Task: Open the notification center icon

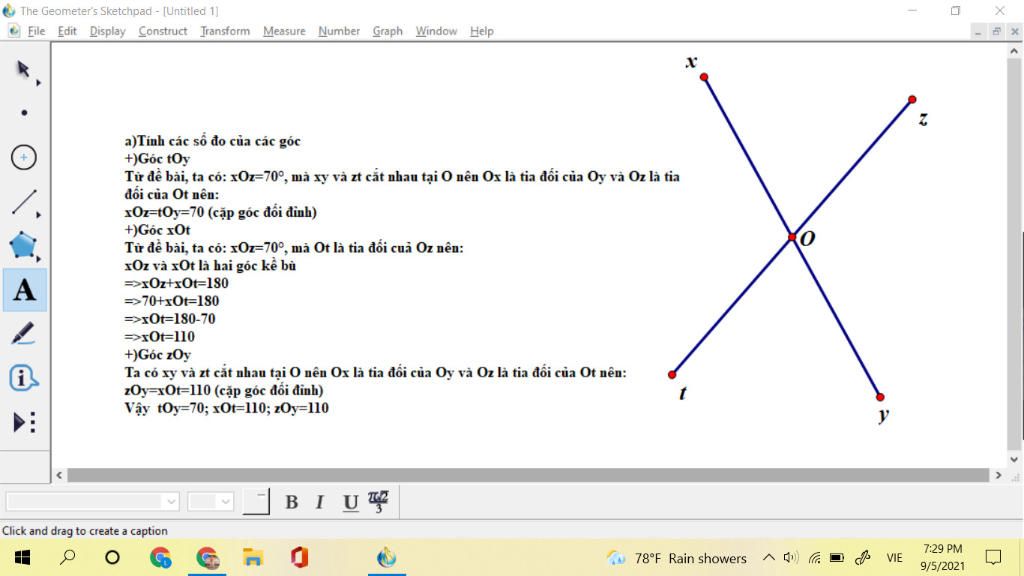Action: click(x=993, y=558)
